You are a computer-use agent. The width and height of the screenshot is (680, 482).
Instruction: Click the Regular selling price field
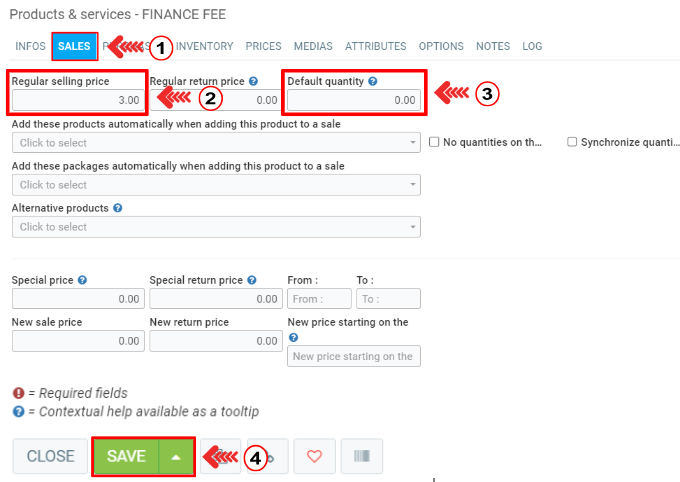pos(78,100)
